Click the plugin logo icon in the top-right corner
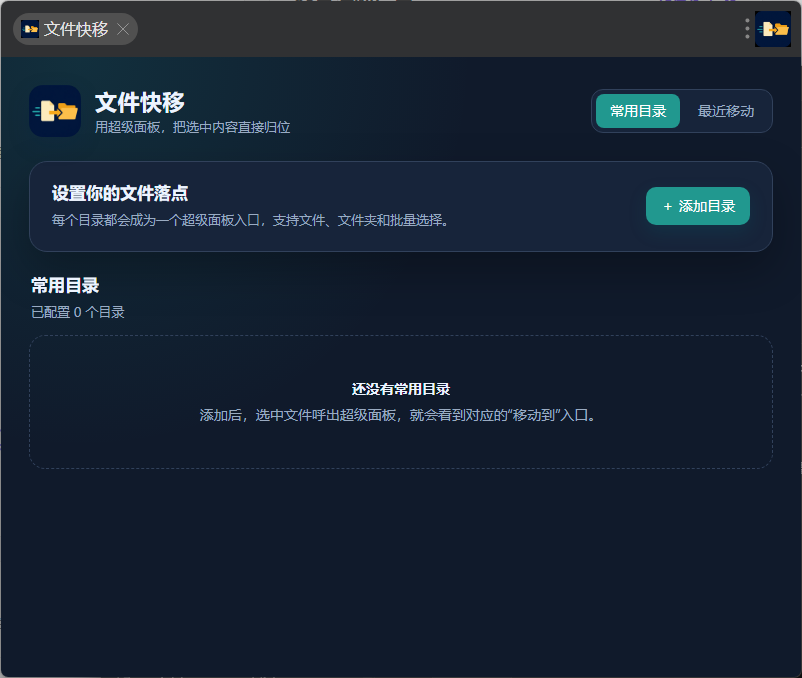The image size is (802, 678). (773, 29)
